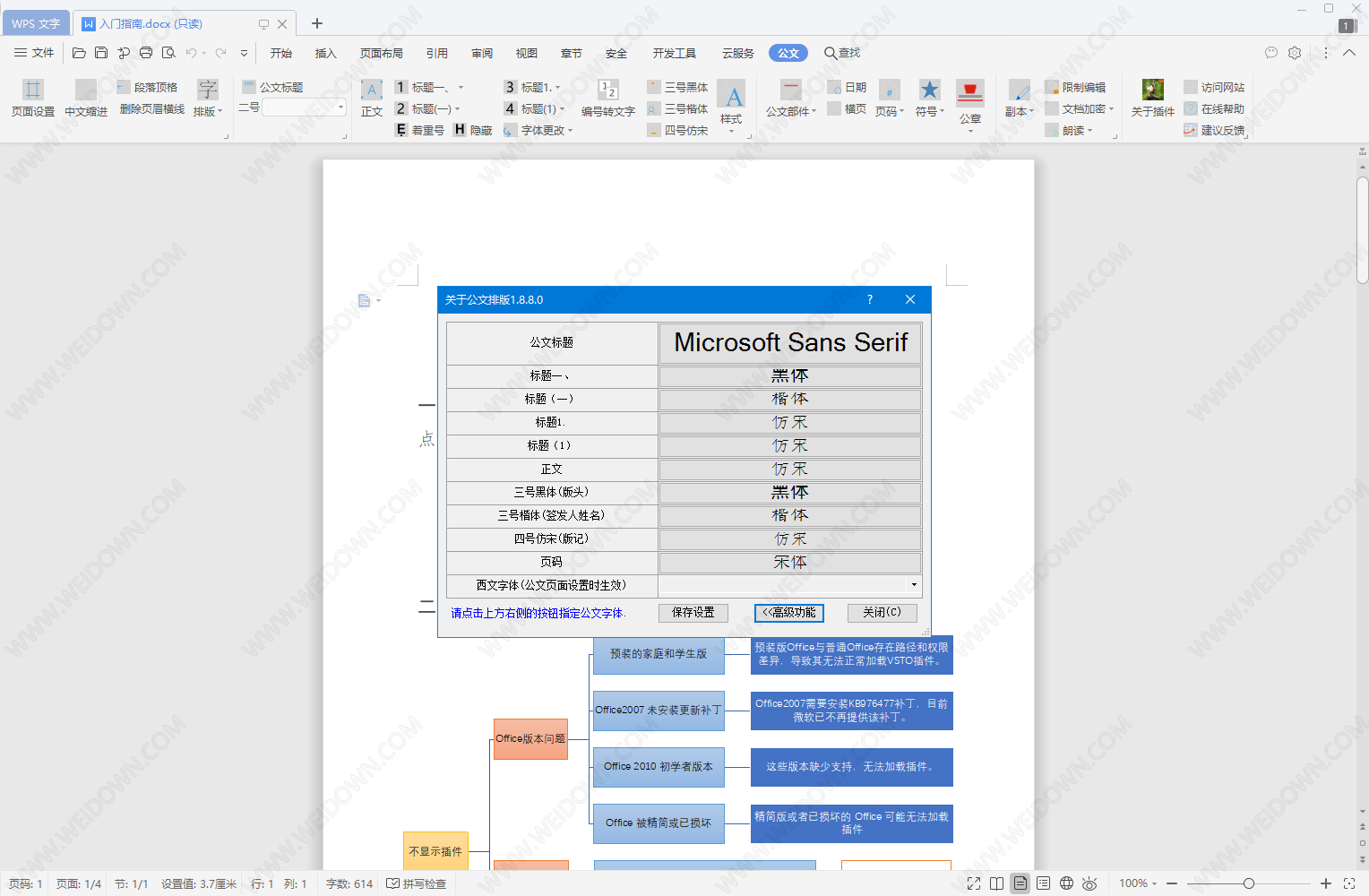The height and width of the screenshot is (896, 1369).
Task: Click the help question mark in dialog title
Action: [869, 299]
